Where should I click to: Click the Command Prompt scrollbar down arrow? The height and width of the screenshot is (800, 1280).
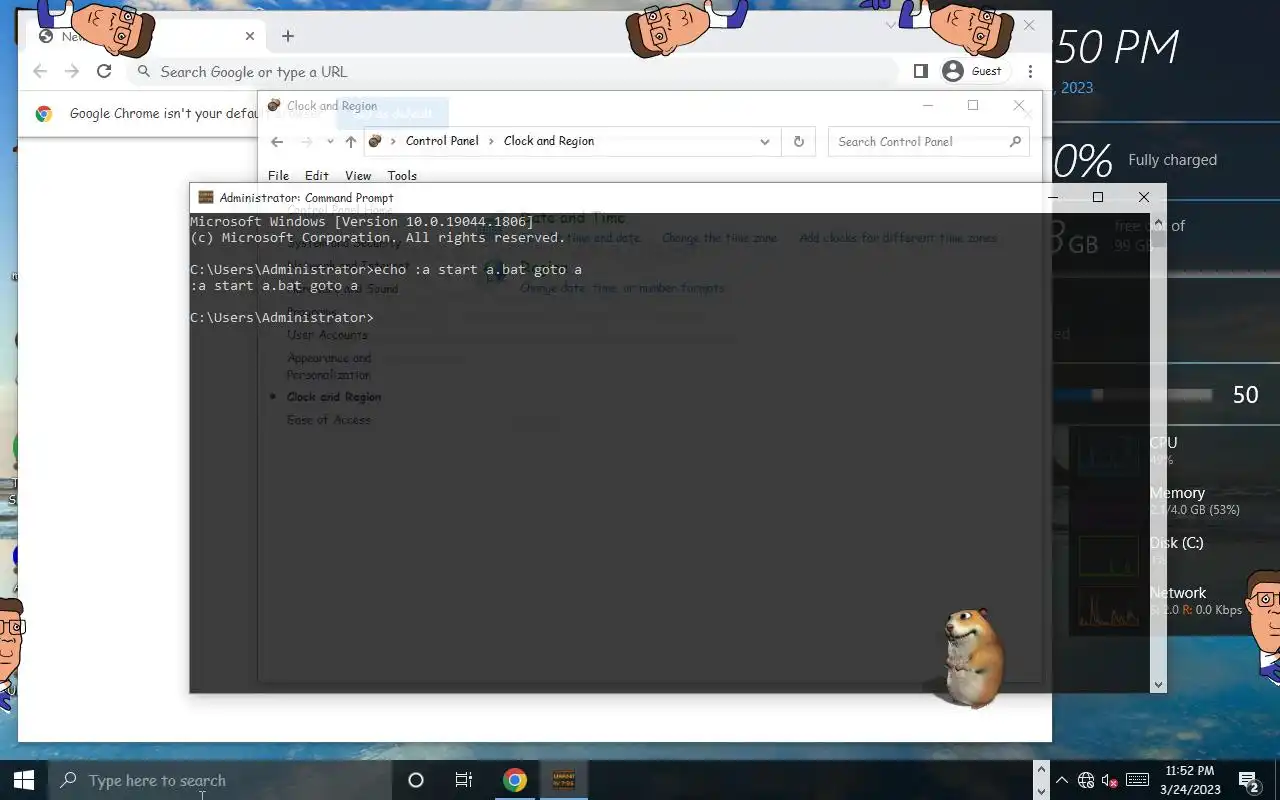pos(1158,685)
